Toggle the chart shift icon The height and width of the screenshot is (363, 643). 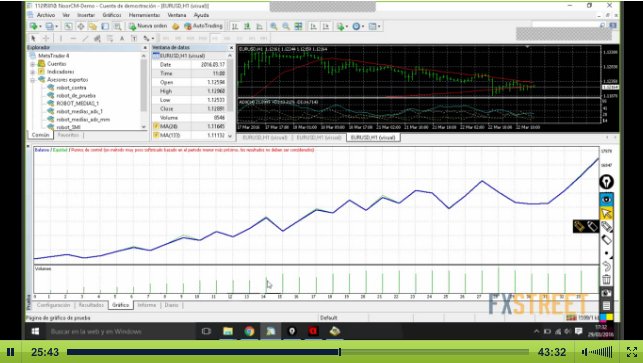coord(326,26)
